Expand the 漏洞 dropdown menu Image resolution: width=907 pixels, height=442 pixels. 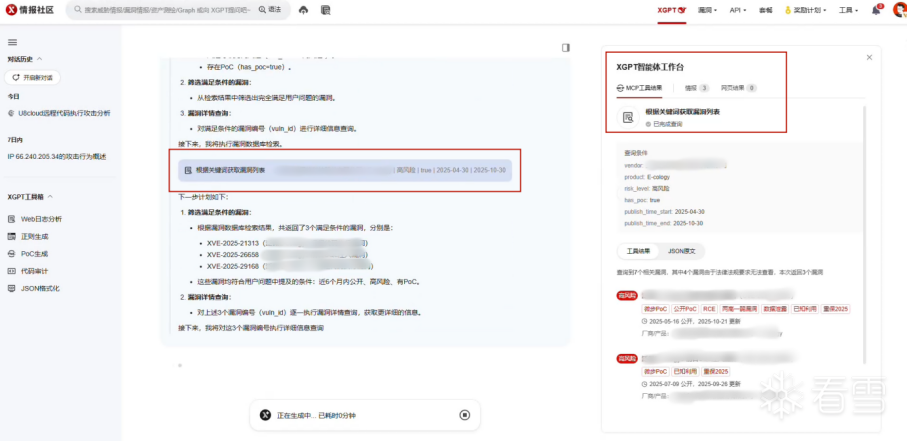point(708,10)
